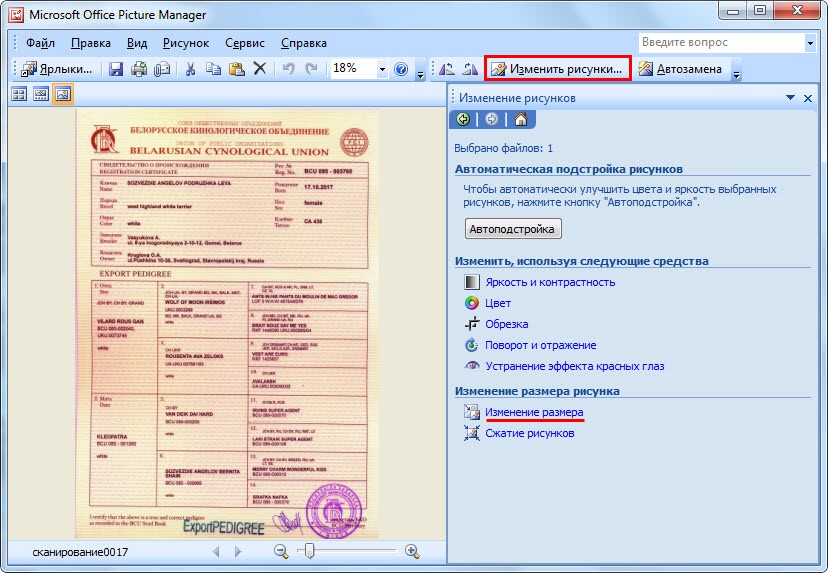Click the Print icon in toolbar

(x=139, y=69)
